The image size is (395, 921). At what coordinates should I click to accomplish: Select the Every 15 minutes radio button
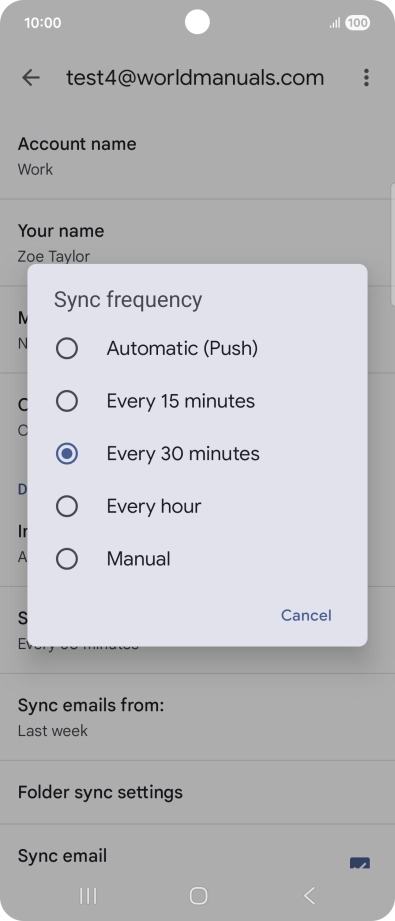coord(66,401)
